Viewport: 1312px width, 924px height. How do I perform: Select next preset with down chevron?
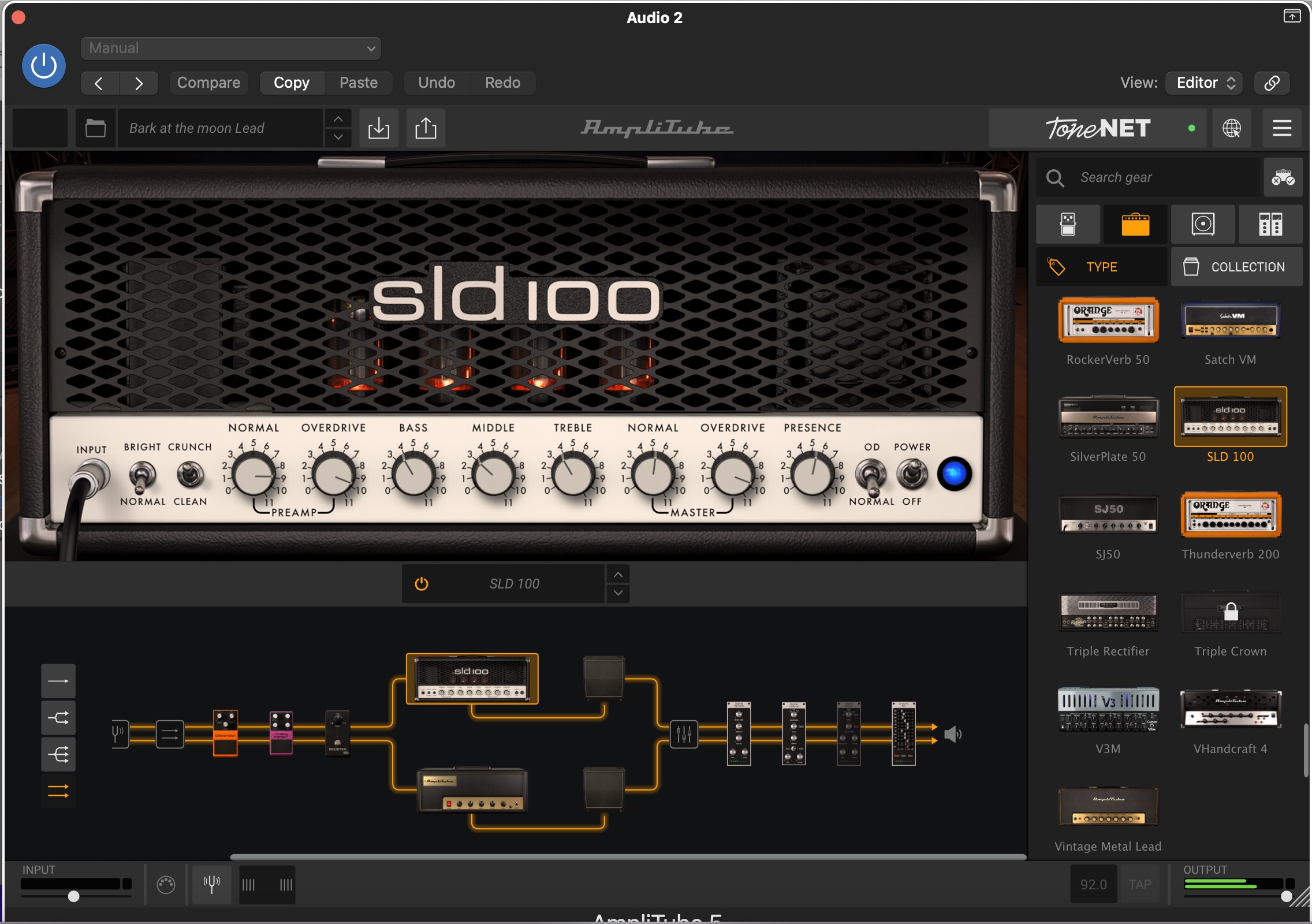coord(338,137)
